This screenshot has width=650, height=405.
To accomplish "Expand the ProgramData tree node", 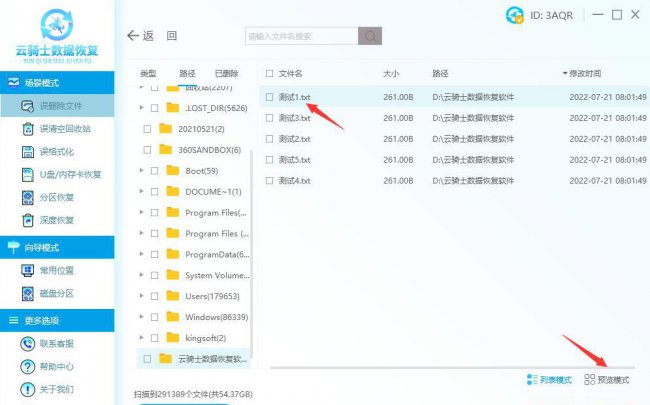I will 141,254.
